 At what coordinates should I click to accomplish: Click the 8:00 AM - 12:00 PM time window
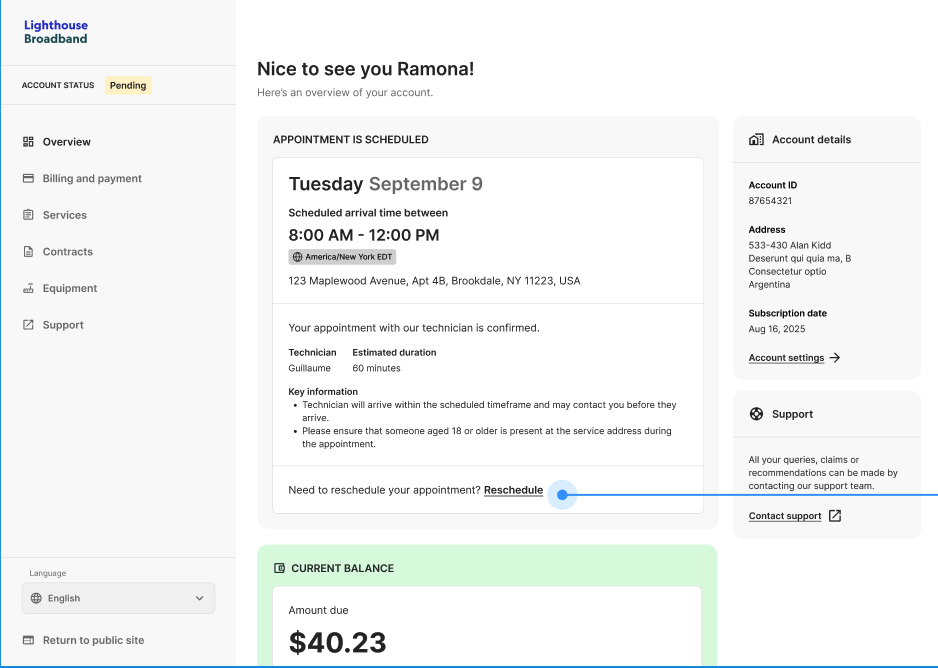click(364, 235)
